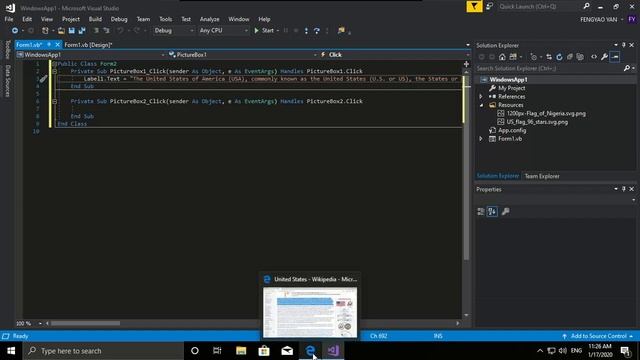Screen dimensions: 640x360
Task: Click the Solution Explorer Home icon
Action: coord(502,57)
